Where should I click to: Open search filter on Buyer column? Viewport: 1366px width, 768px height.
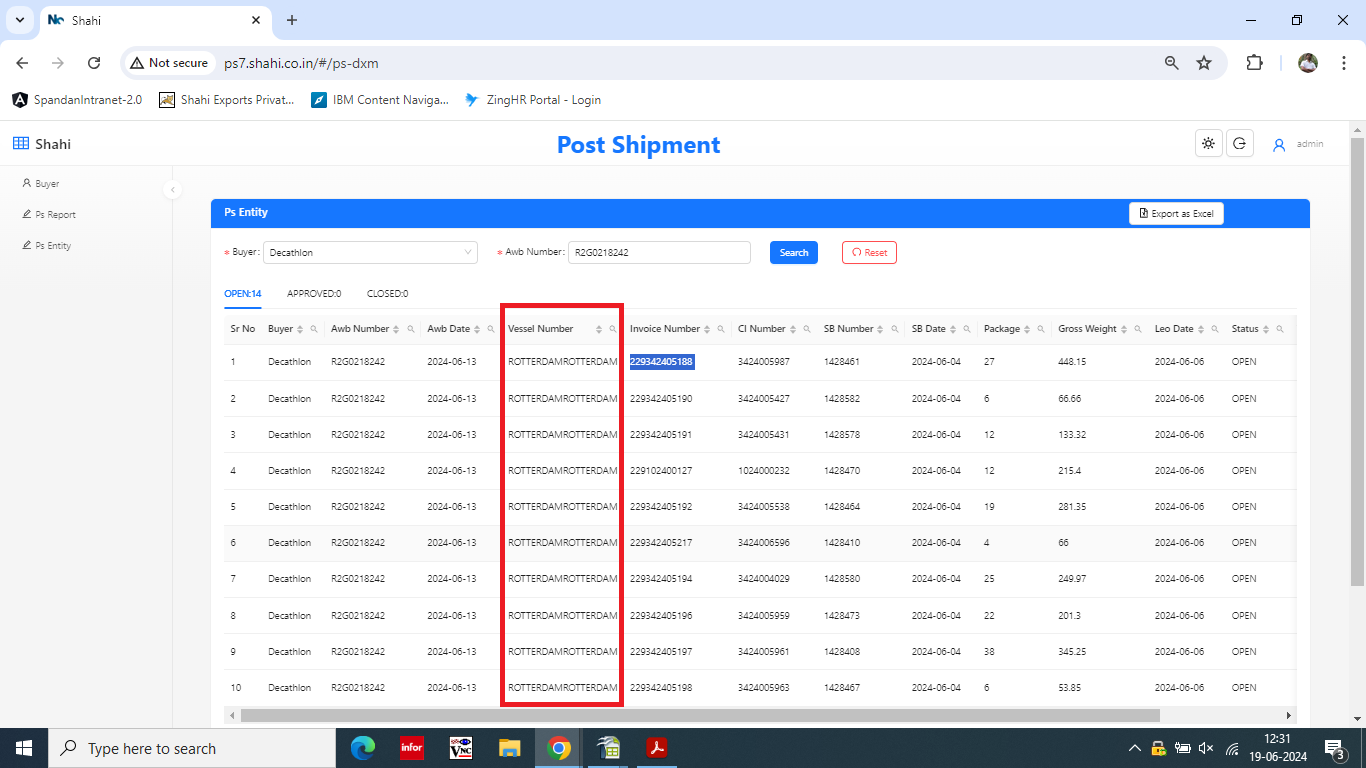313,329
